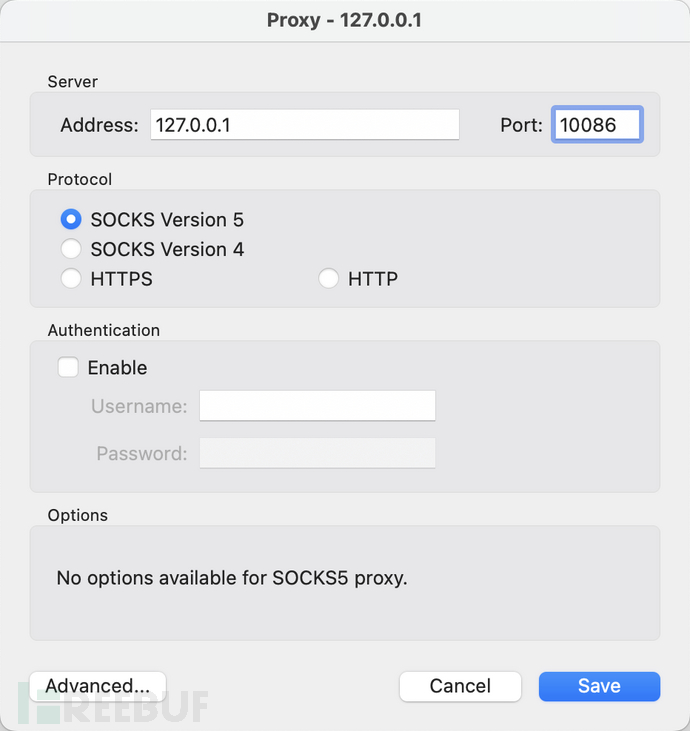Open the Advanced... settings
This screenshot has height=731, width=690.
pos(98,686)
